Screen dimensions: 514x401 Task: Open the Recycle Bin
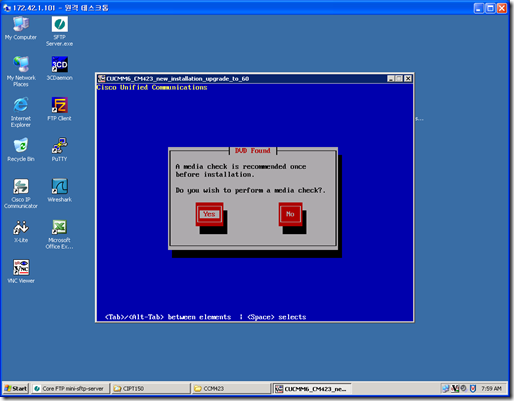(21, 150)
